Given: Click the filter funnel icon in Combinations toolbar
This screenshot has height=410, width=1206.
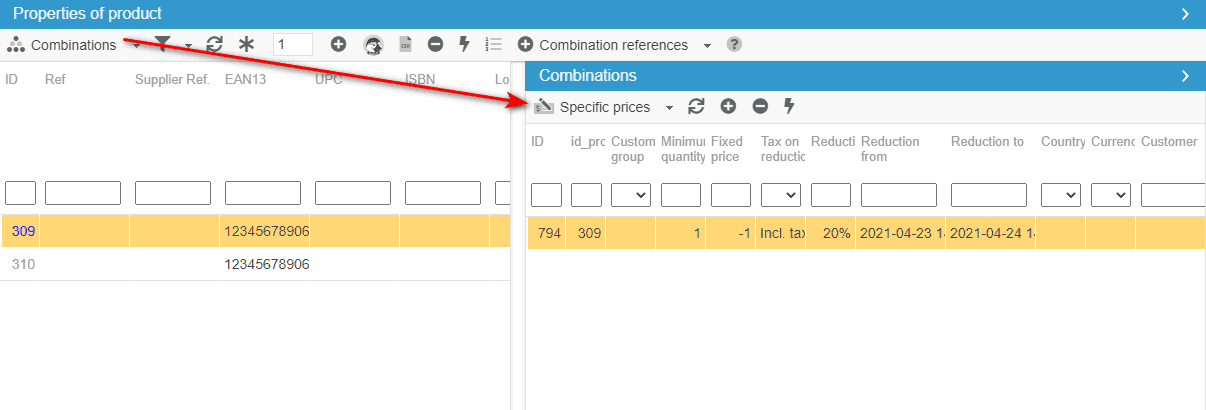Looking at the screenshot, I should (x=163, y=44).
